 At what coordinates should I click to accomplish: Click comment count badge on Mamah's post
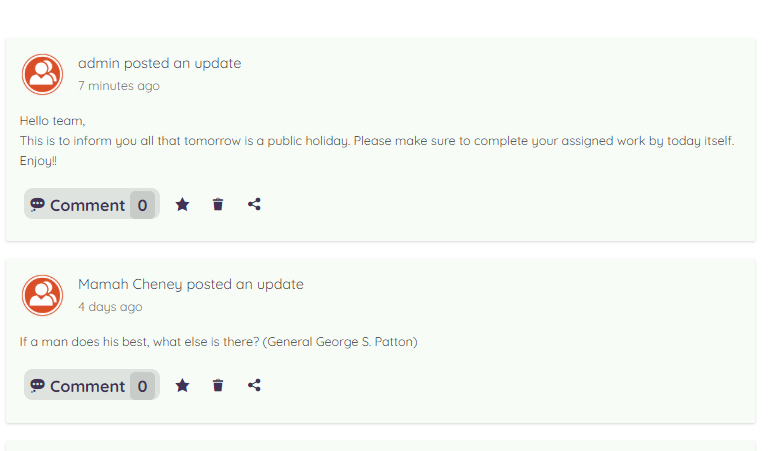(142, 386)
